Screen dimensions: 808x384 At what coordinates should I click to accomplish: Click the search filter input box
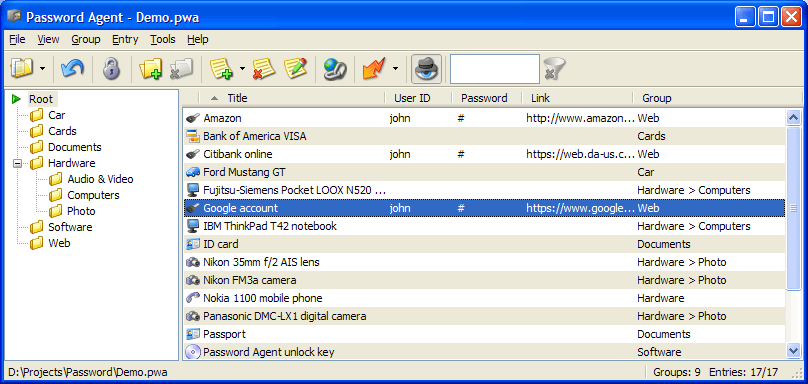[495, 69]
